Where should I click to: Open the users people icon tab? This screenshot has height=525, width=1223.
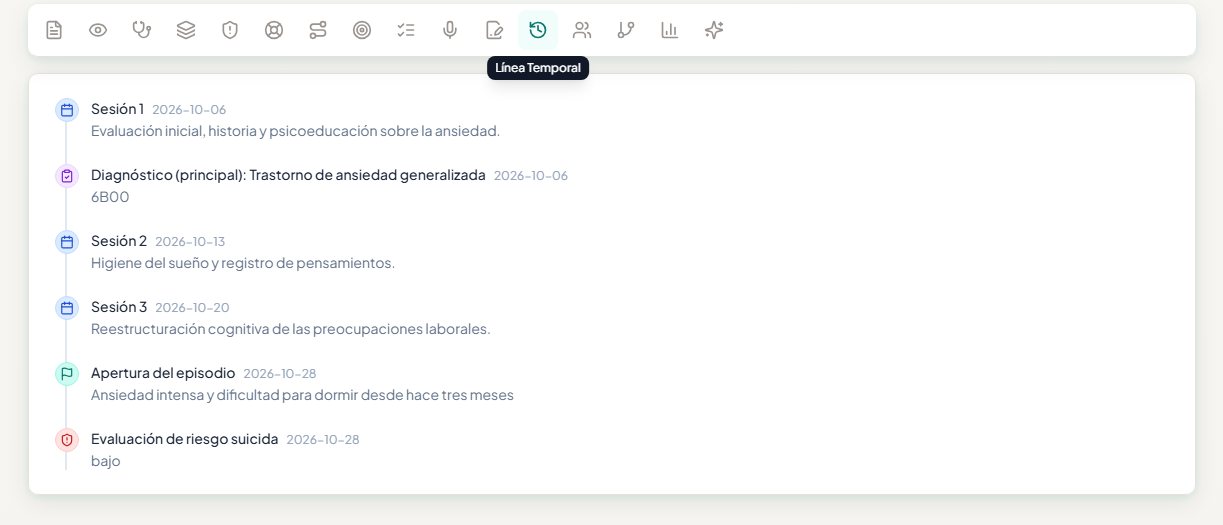[582, 30]
